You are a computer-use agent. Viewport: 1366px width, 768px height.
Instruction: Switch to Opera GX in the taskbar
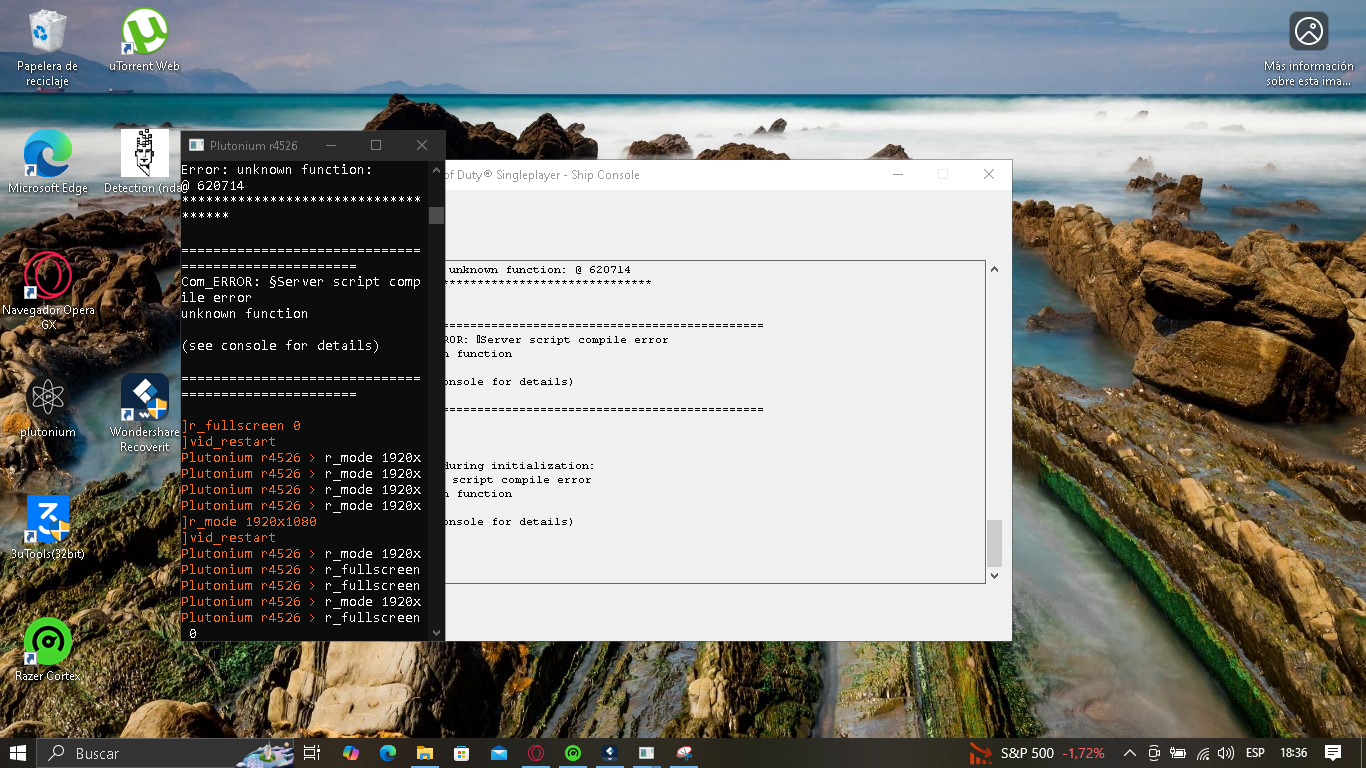pos(536,753)
